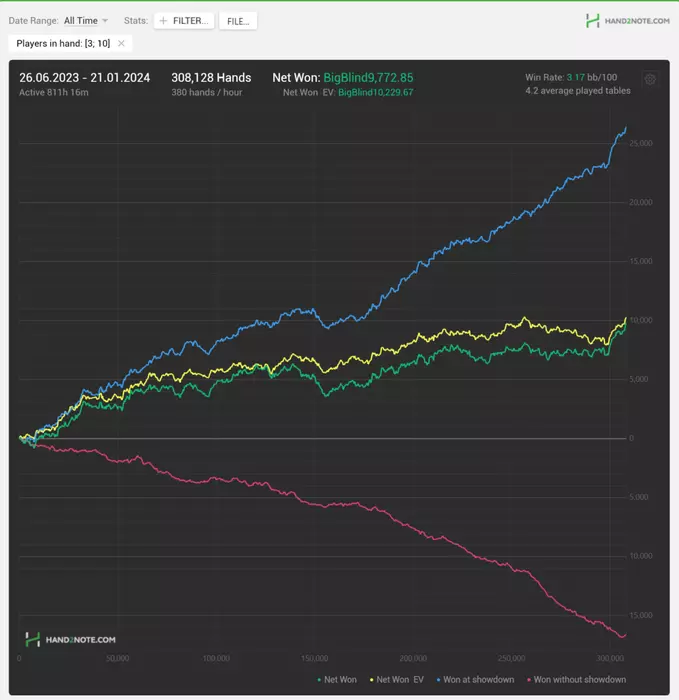
Task: Click the plus icon in the FILTER button
Action: coord(163,21)
